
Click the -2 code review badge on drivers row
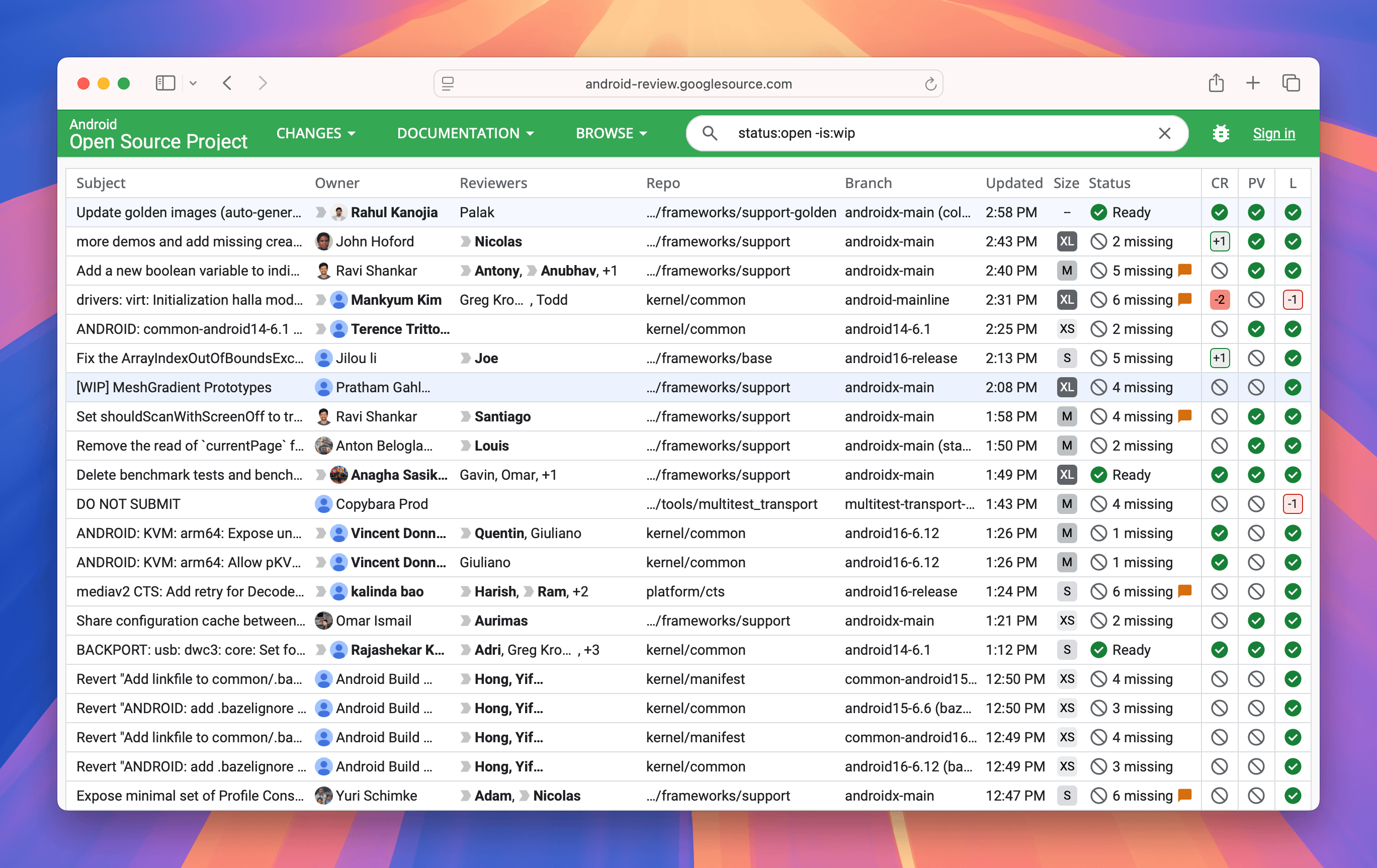1220,299
